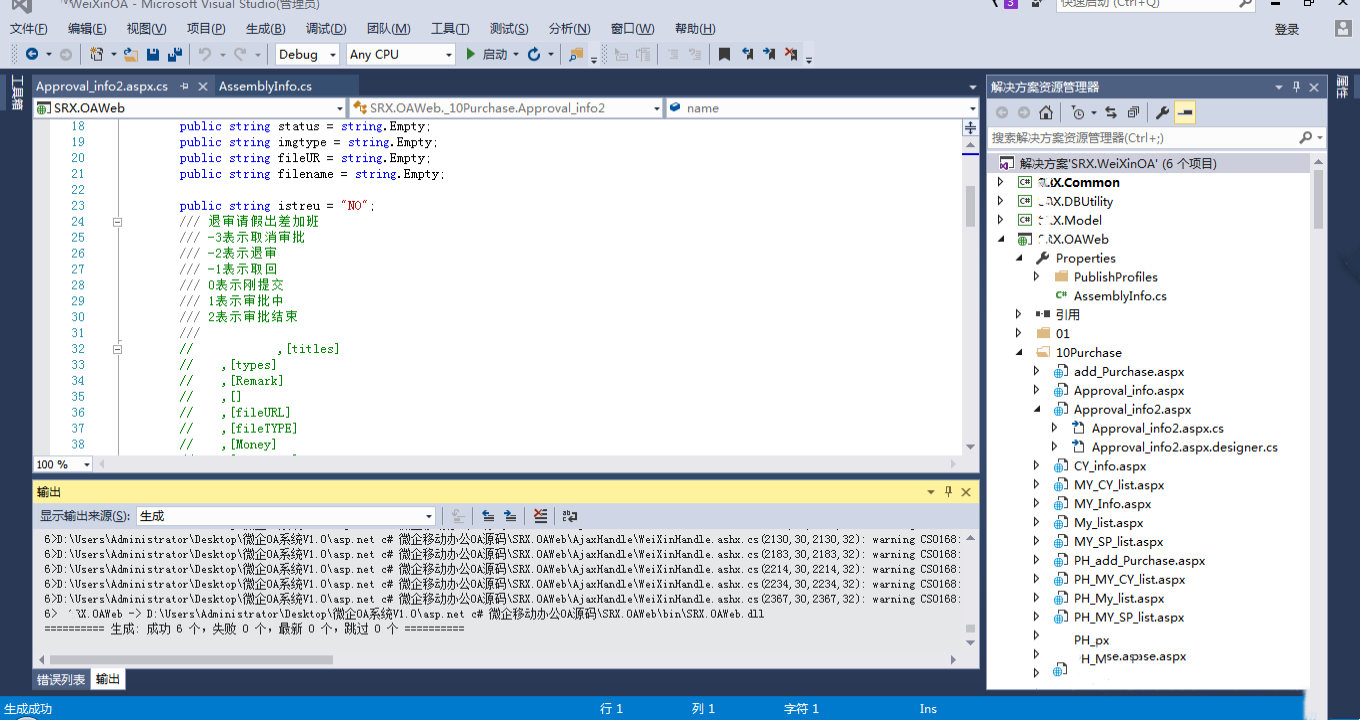Close the Approval_info2.aspx.cs tab
The image size is (1360, 720).
coord(203,87)
